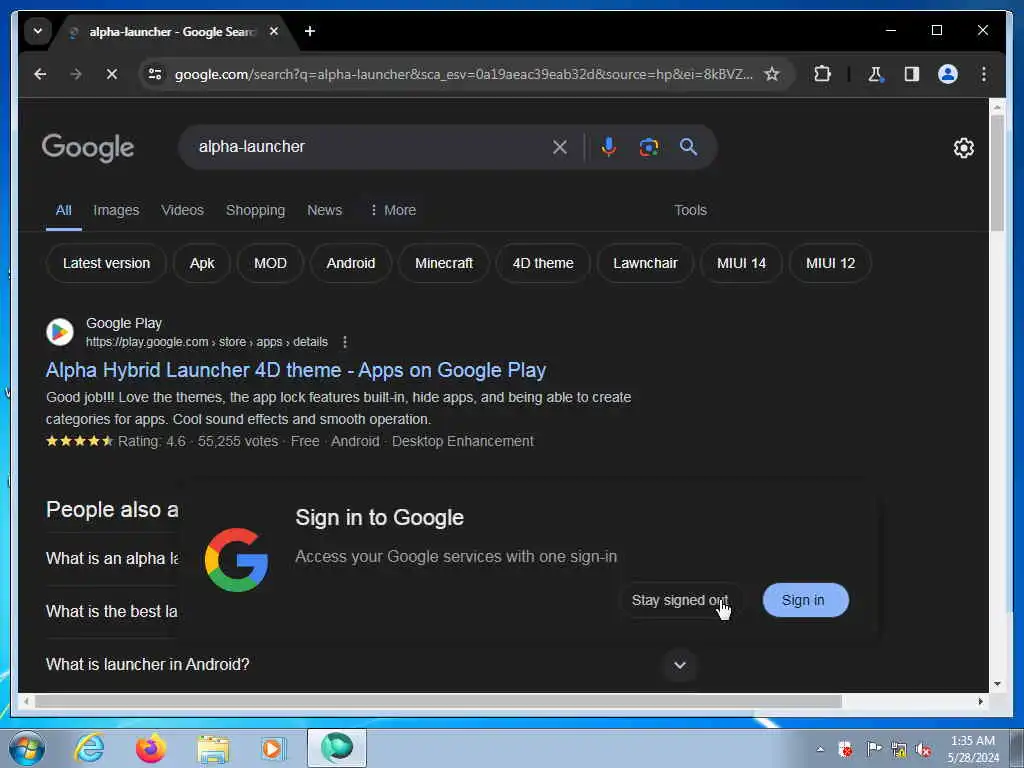Open the tab search dropdown arrow
Viewport: 1024px width, 768px height.
click(38, 31)
